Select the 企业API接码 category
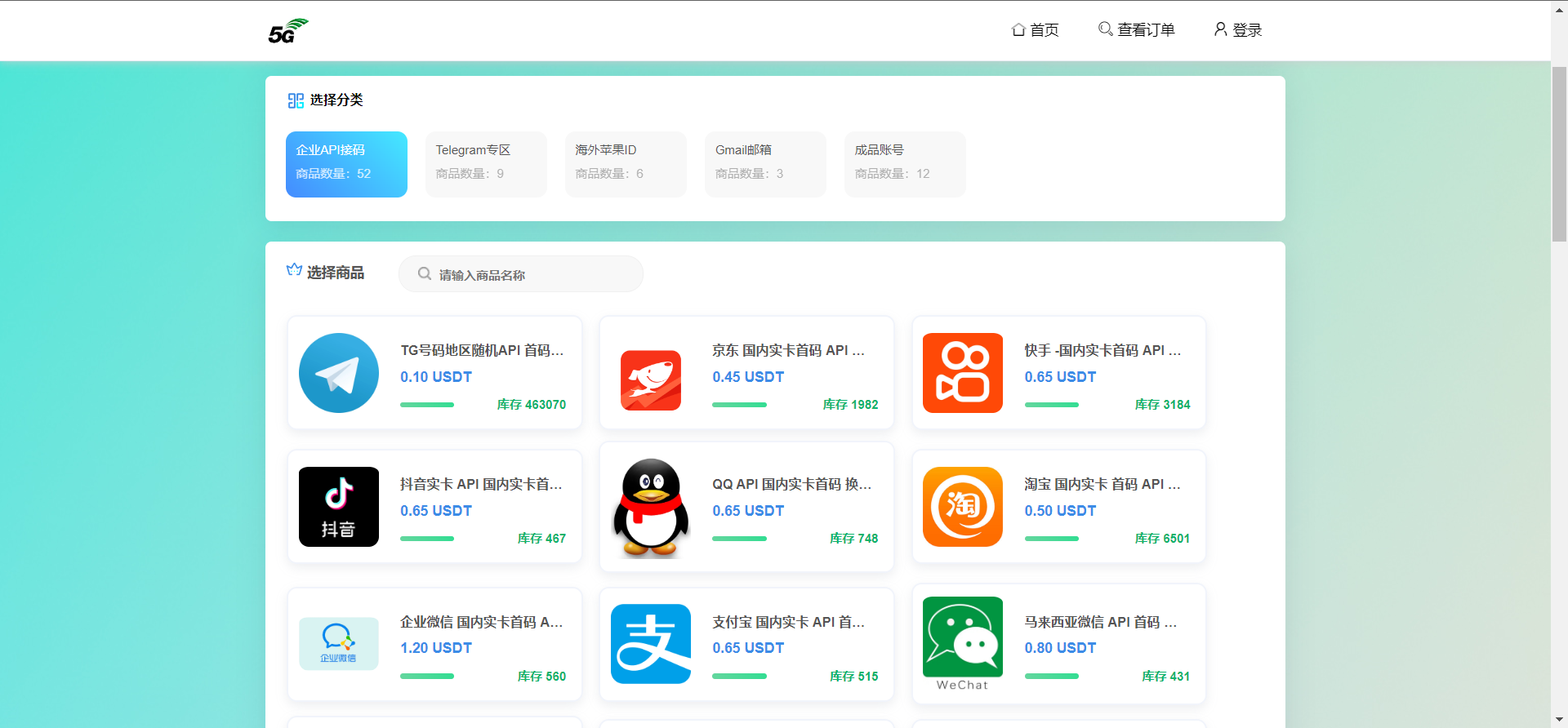The height and width of the screenshot is (728, 1568). click(x=346, y=164)
